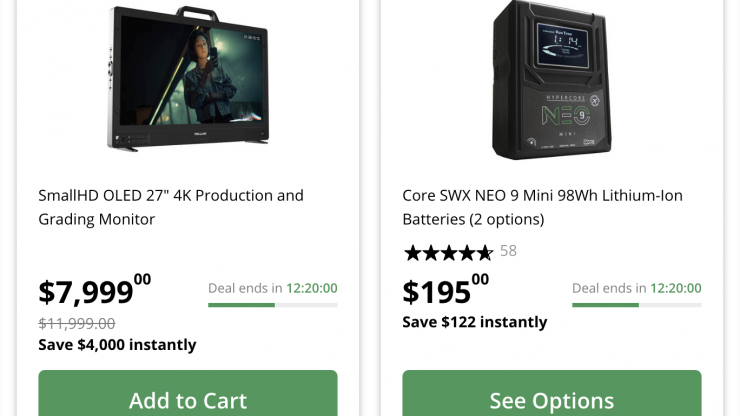Click the Core SWX 12:20:00 countdown timer
The width and height of the screenshot is (740, 416).
tap(676, 288)
